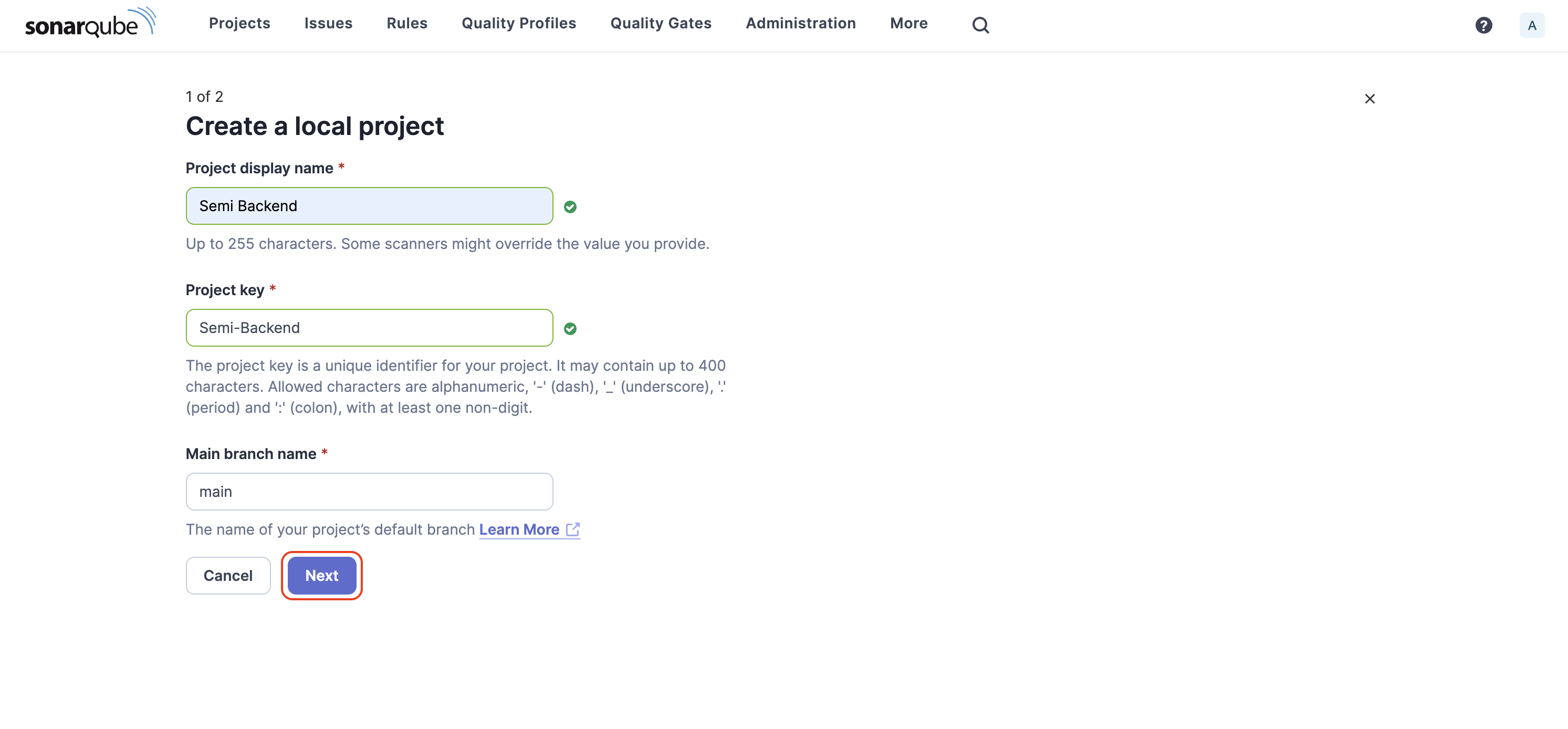This screenshot has height=729, width=1568.
Task: Click external link icon after Learn More
Action: [x=573, y=529]
